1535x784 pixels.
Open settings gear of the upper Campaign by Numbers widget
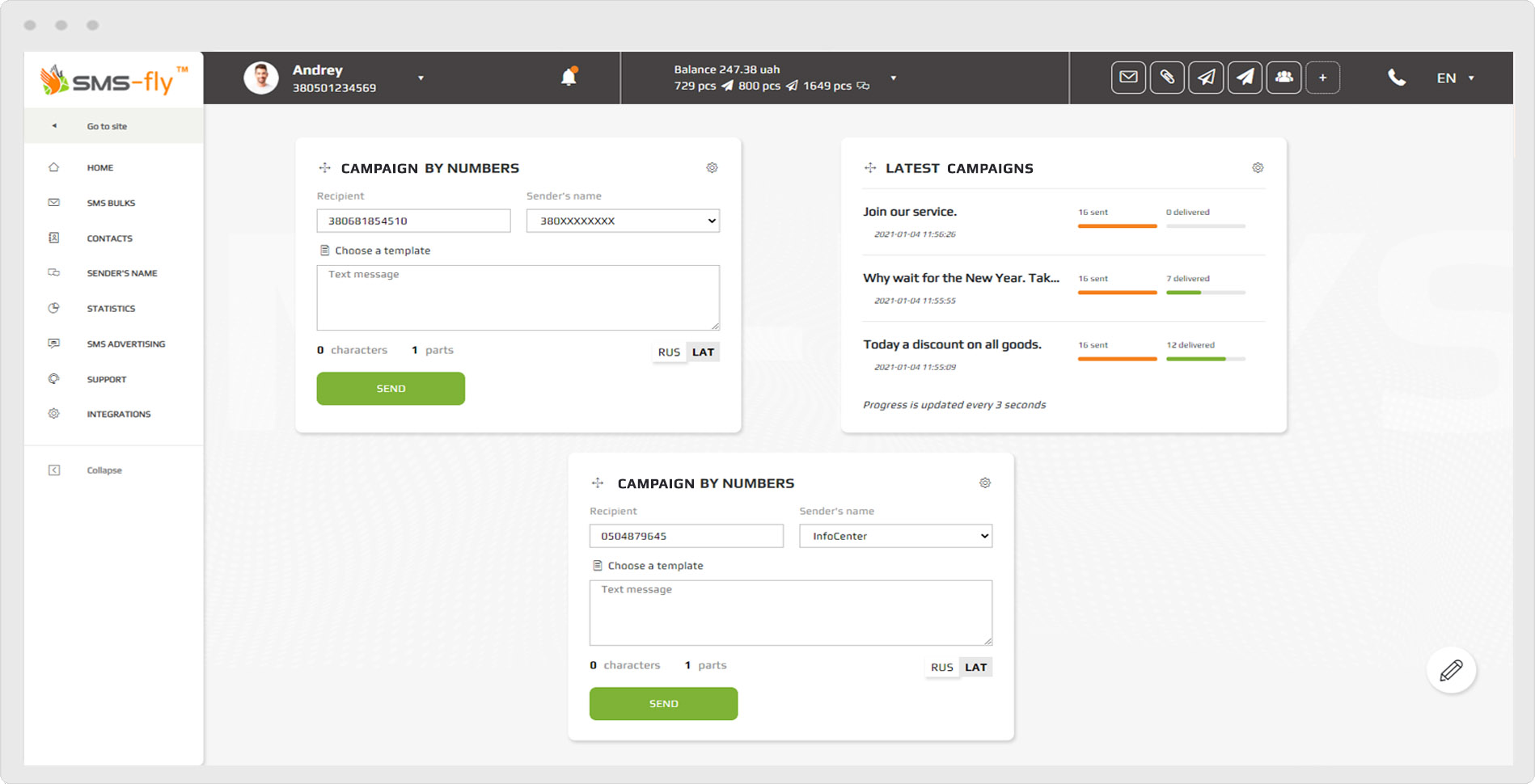pyautogui.click(x=712, y=167)
